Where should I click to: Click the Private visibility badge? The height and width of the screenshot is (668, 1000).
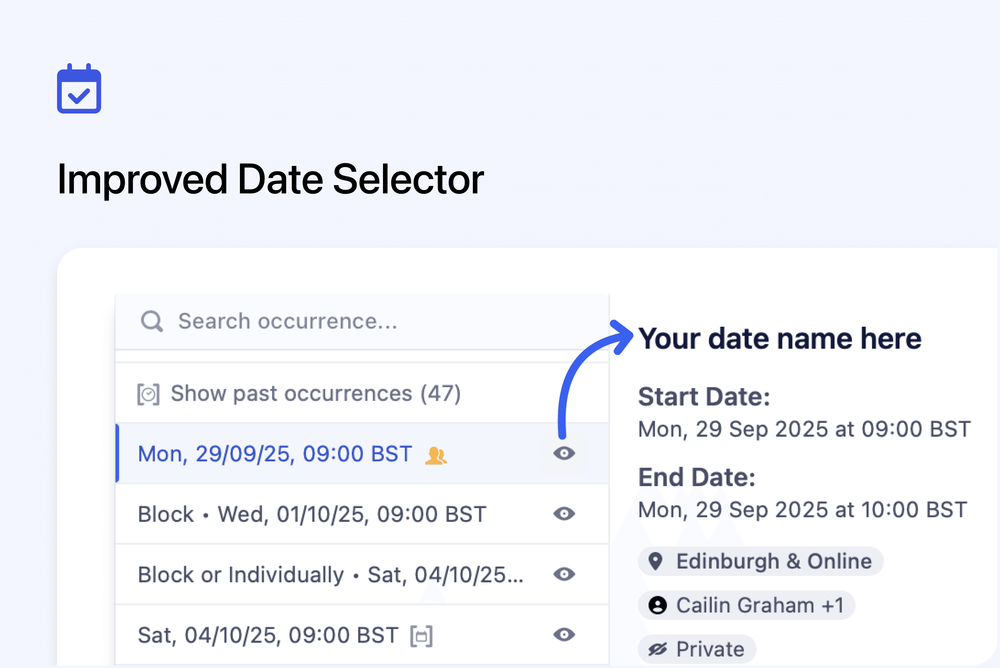(x=697, y=649)
